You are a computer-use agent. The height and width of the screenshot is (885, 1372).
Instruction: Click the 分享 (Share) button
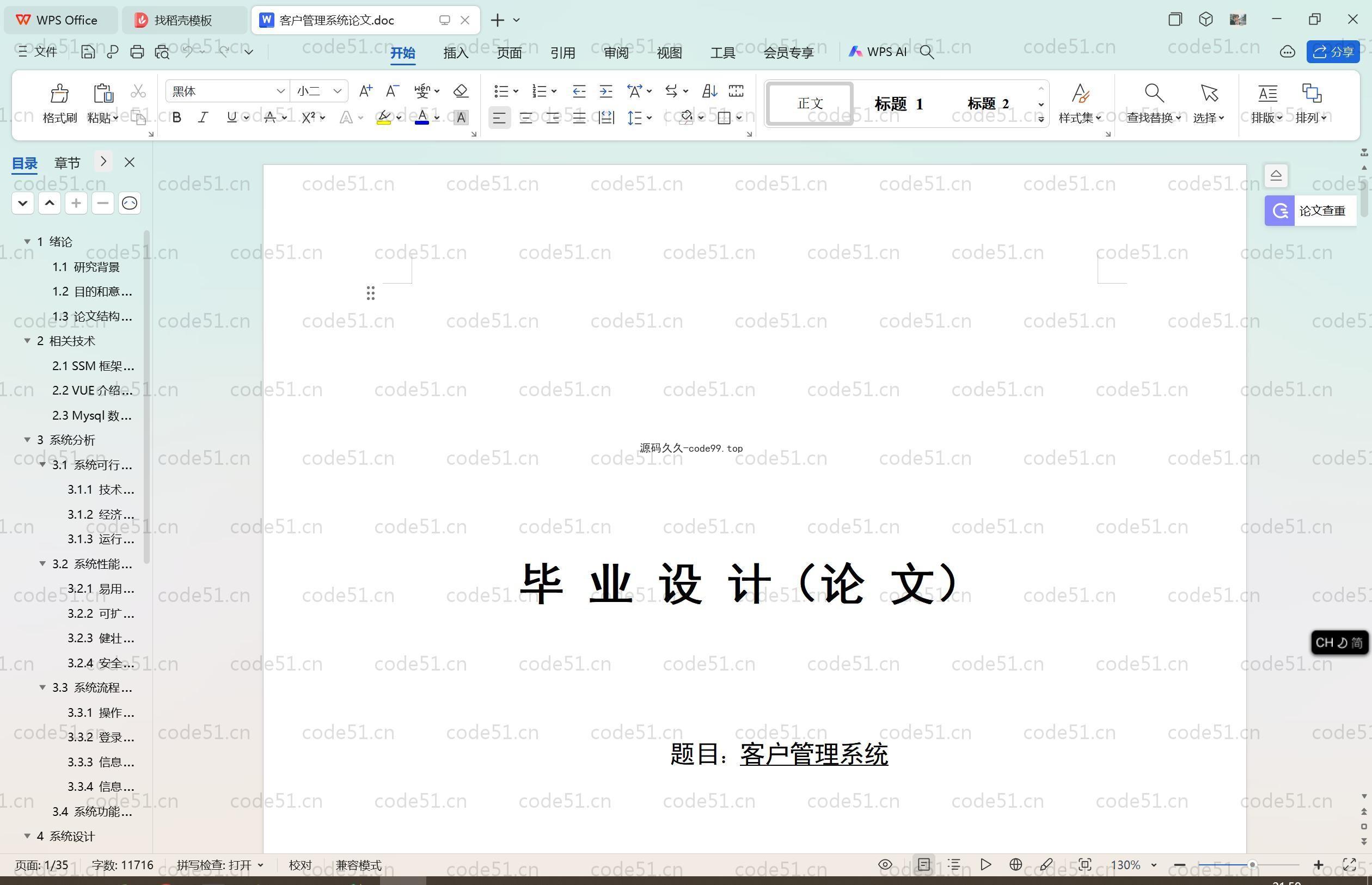coord(1333,52)
